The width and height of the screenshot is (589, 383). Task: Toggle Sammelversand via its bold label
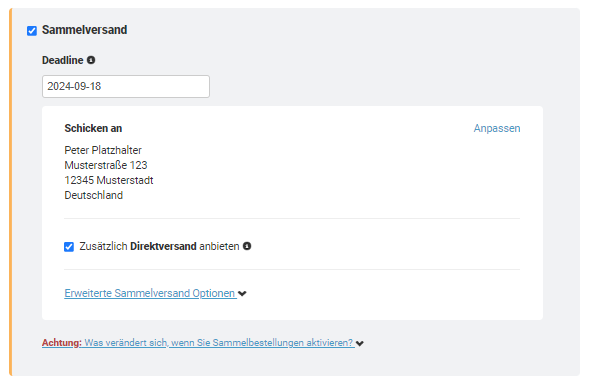[x=85, y=30]
